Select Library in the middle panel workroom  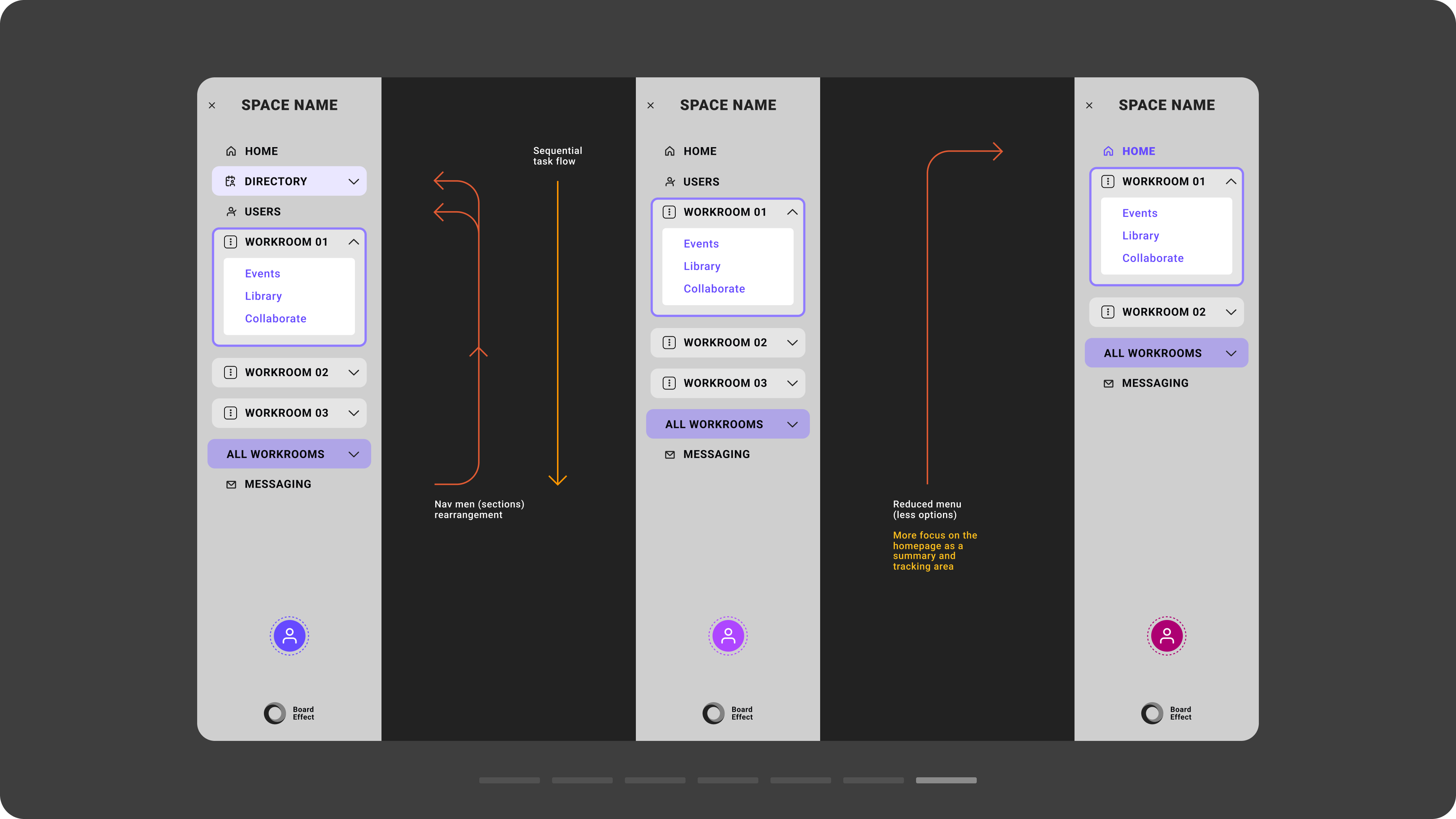[x=701, y=266]
